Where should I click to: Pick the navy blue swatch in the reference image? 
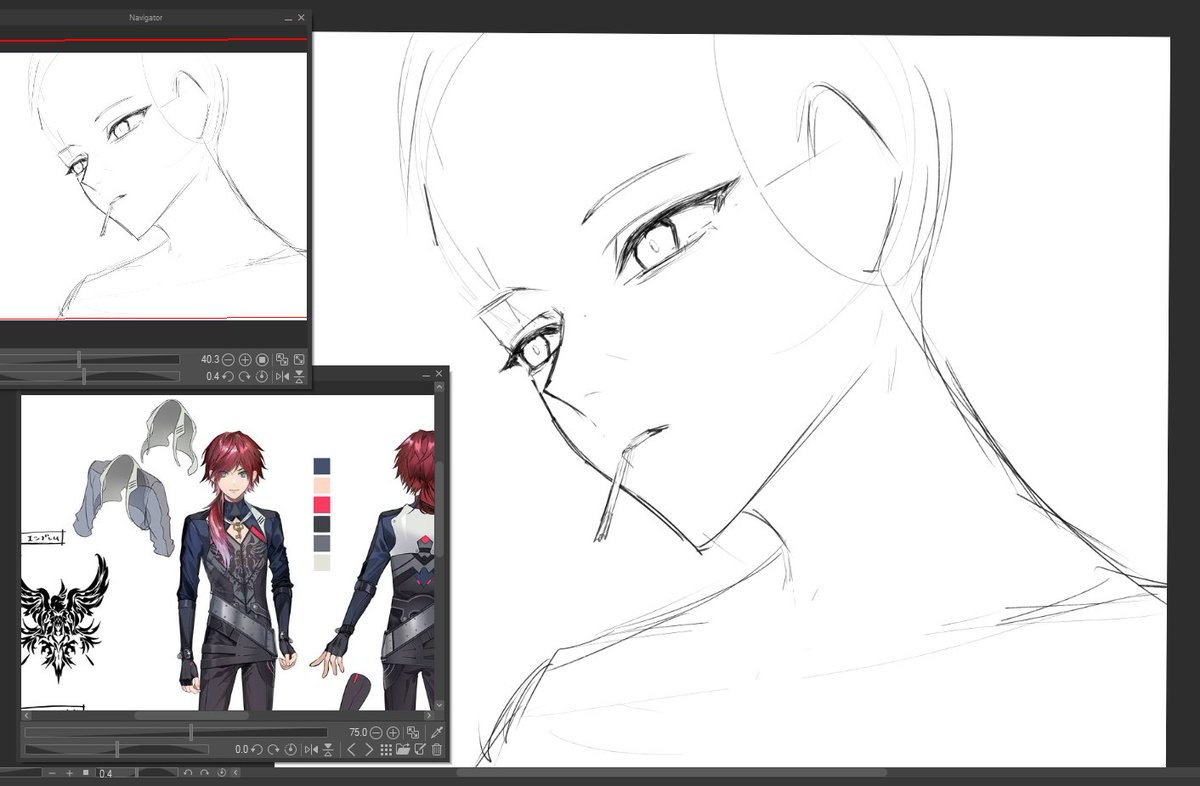[x=322, y=466]
